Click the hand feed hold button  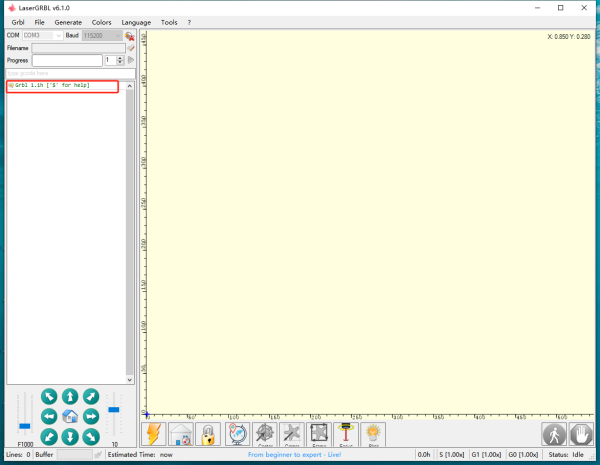[581, 433]
